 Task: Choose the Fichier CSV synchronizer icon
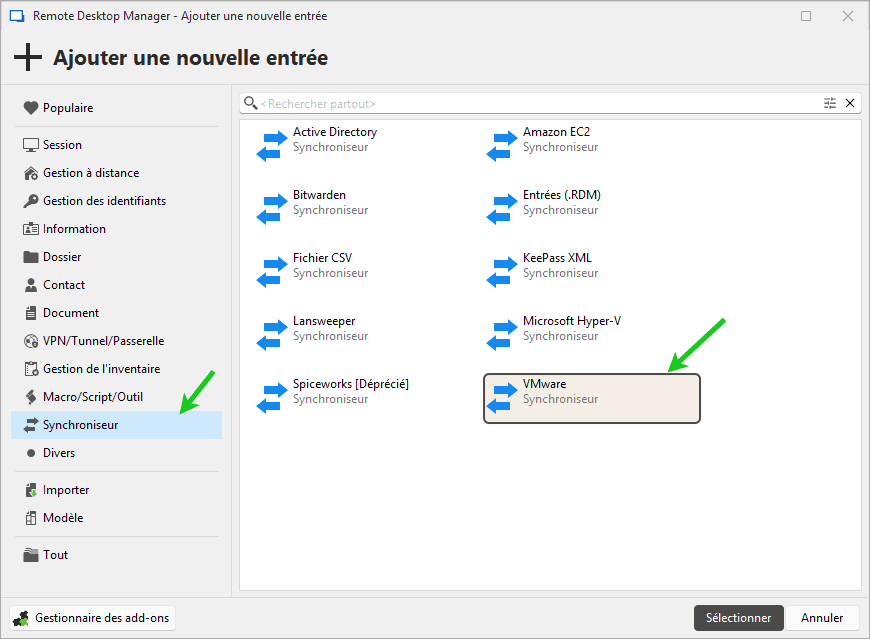click(271, 272)
